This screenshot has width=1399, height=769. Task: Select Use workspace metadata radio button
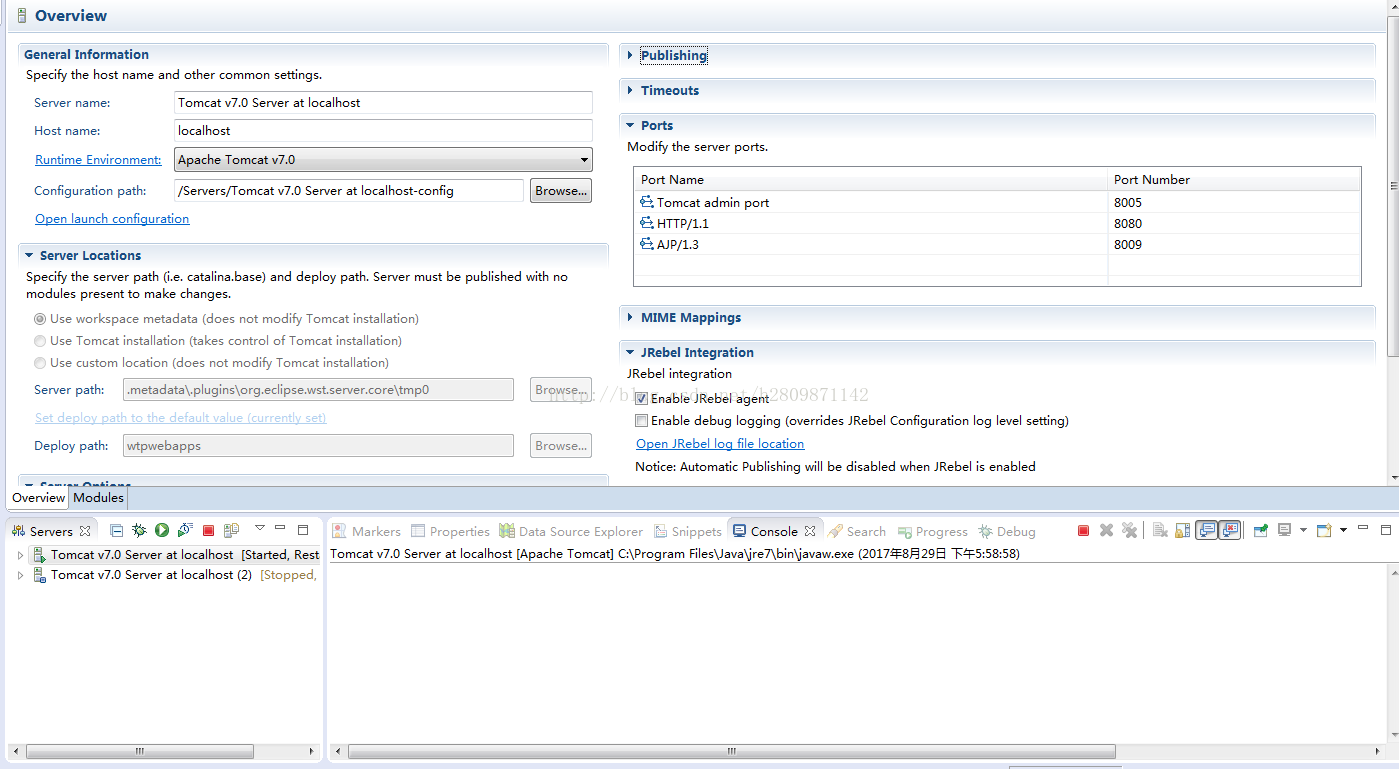click(40, 319)
